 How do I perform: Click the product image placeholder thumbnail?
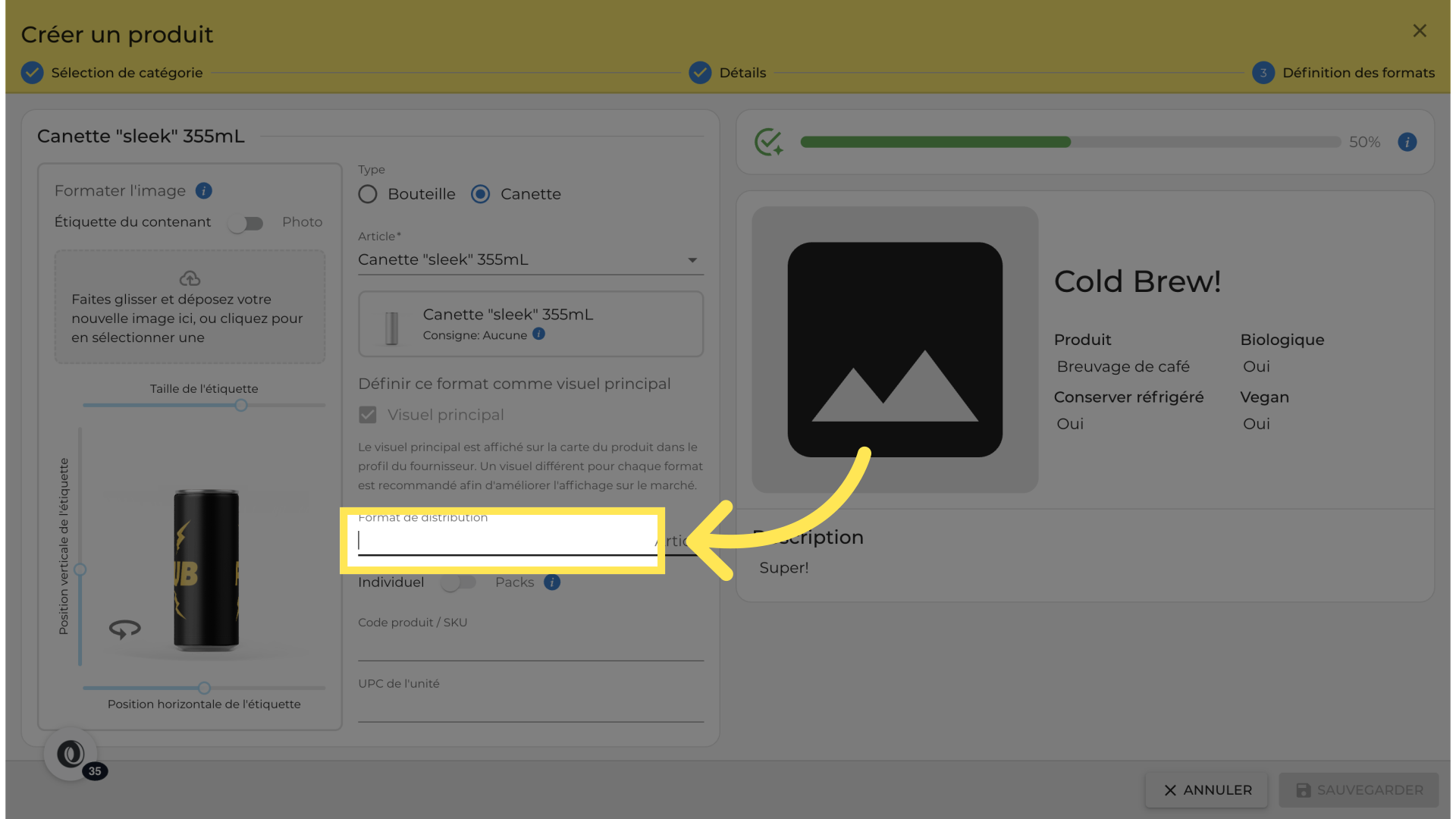pos(895,350)
